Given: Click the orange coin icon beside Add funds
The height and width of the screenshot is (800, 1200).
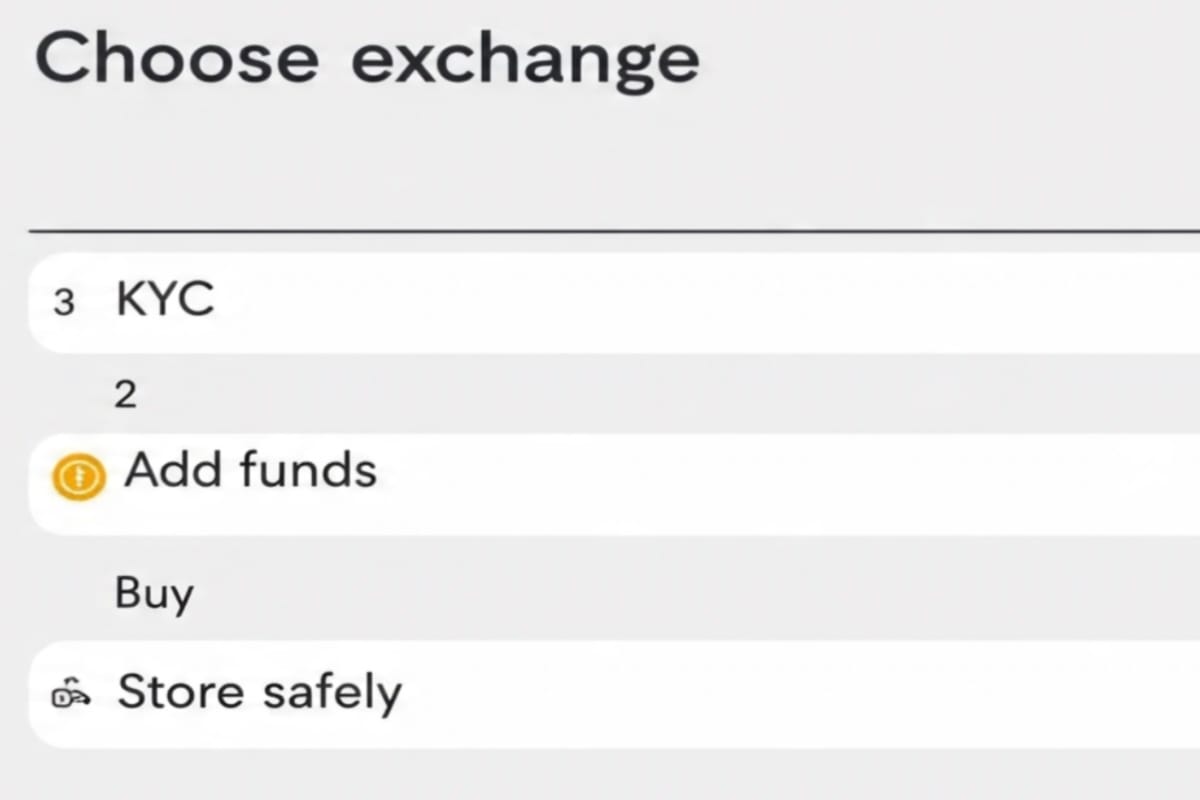Looking at the screenshot, I should point(77,477).
